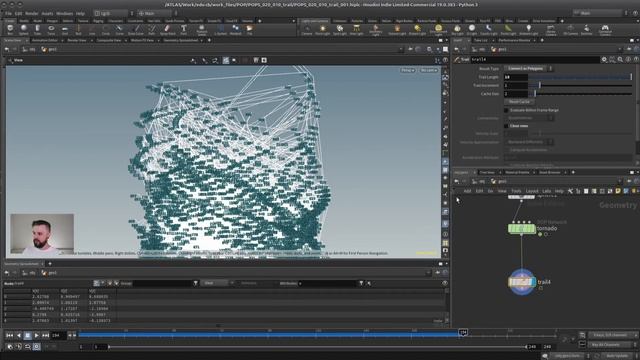Select the L-System shelf tool
640x360 pixels.
221,29
